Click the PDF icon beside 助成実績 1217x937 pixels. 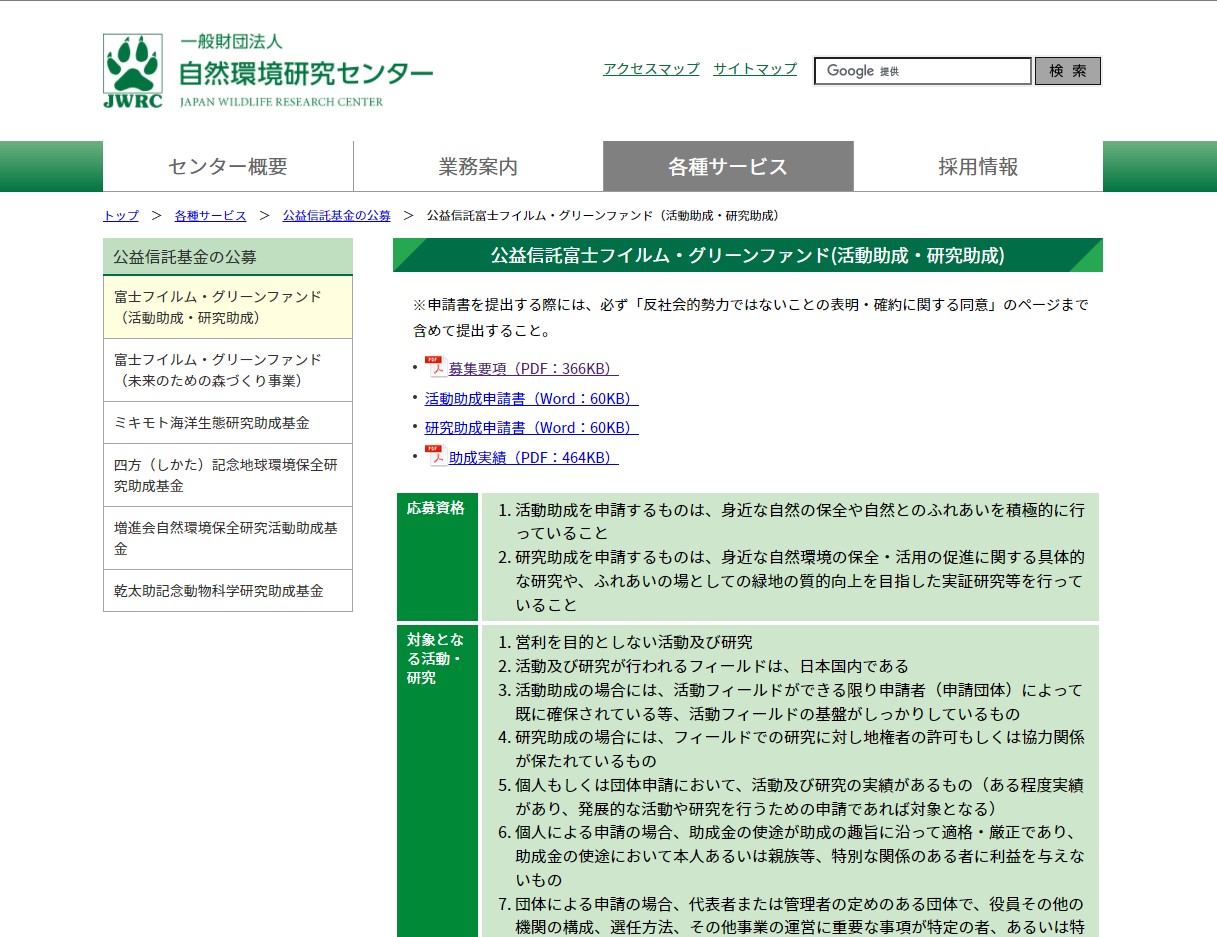click(434, 456)
